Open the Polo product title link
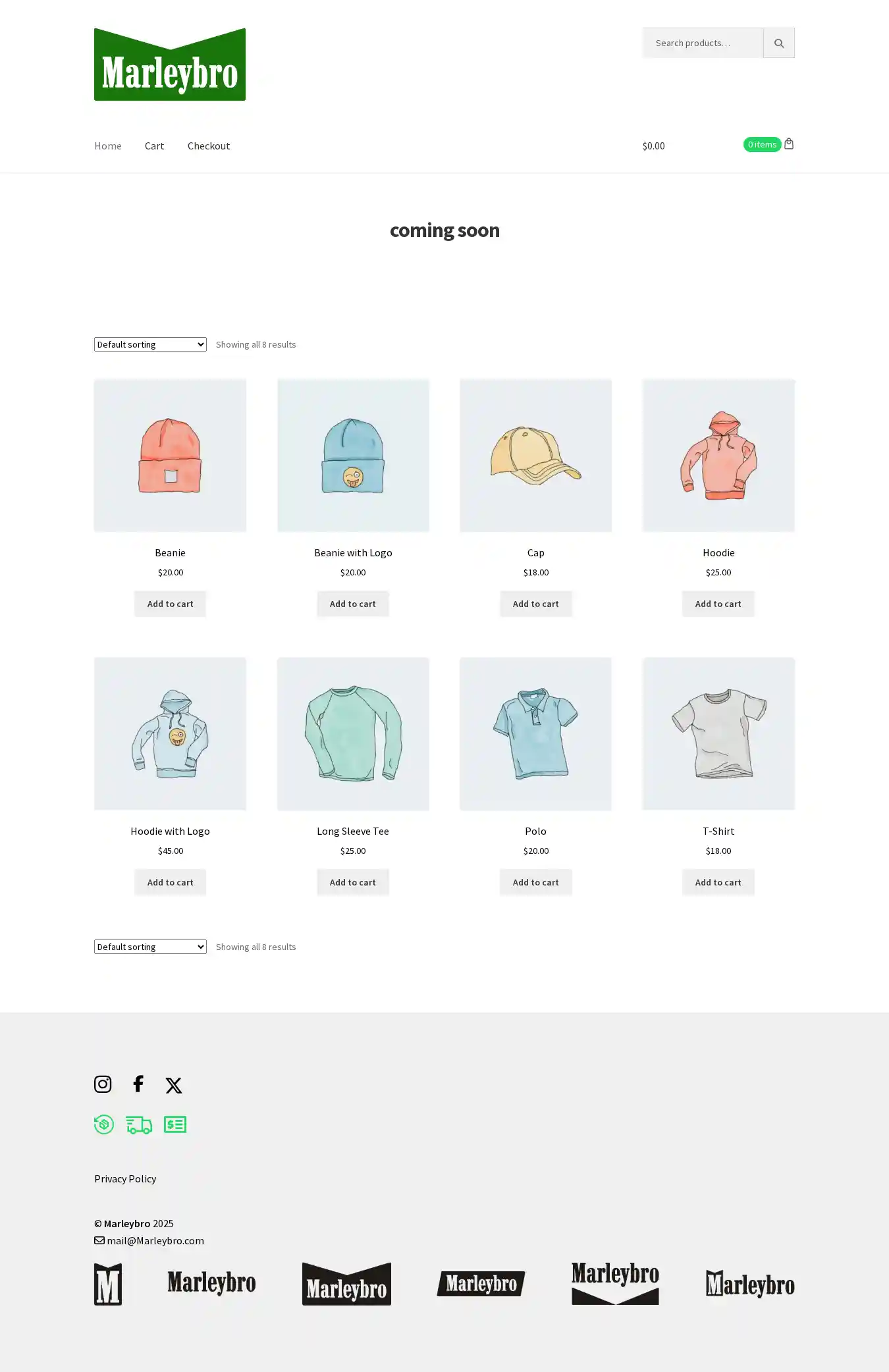The image size is (889, 1372). 535,831
